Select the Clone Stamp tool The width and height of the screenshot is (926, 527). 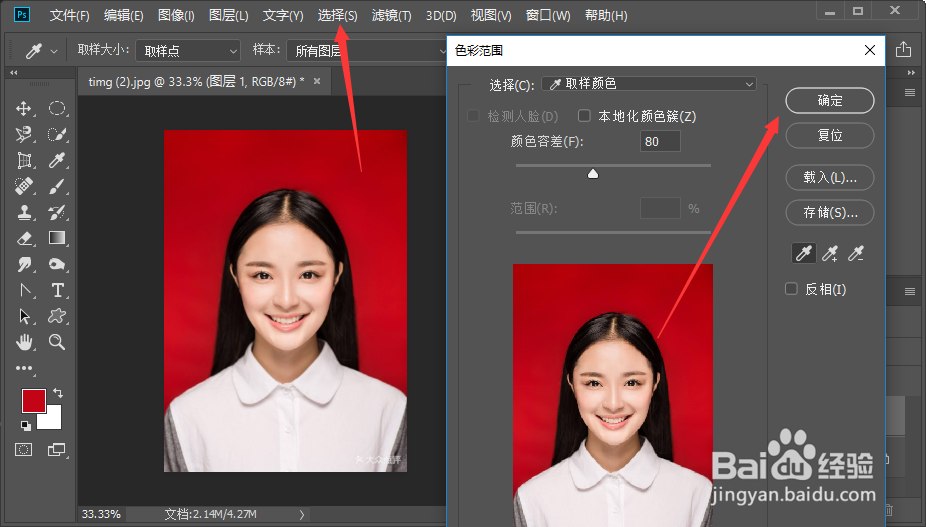pos(24,212)
